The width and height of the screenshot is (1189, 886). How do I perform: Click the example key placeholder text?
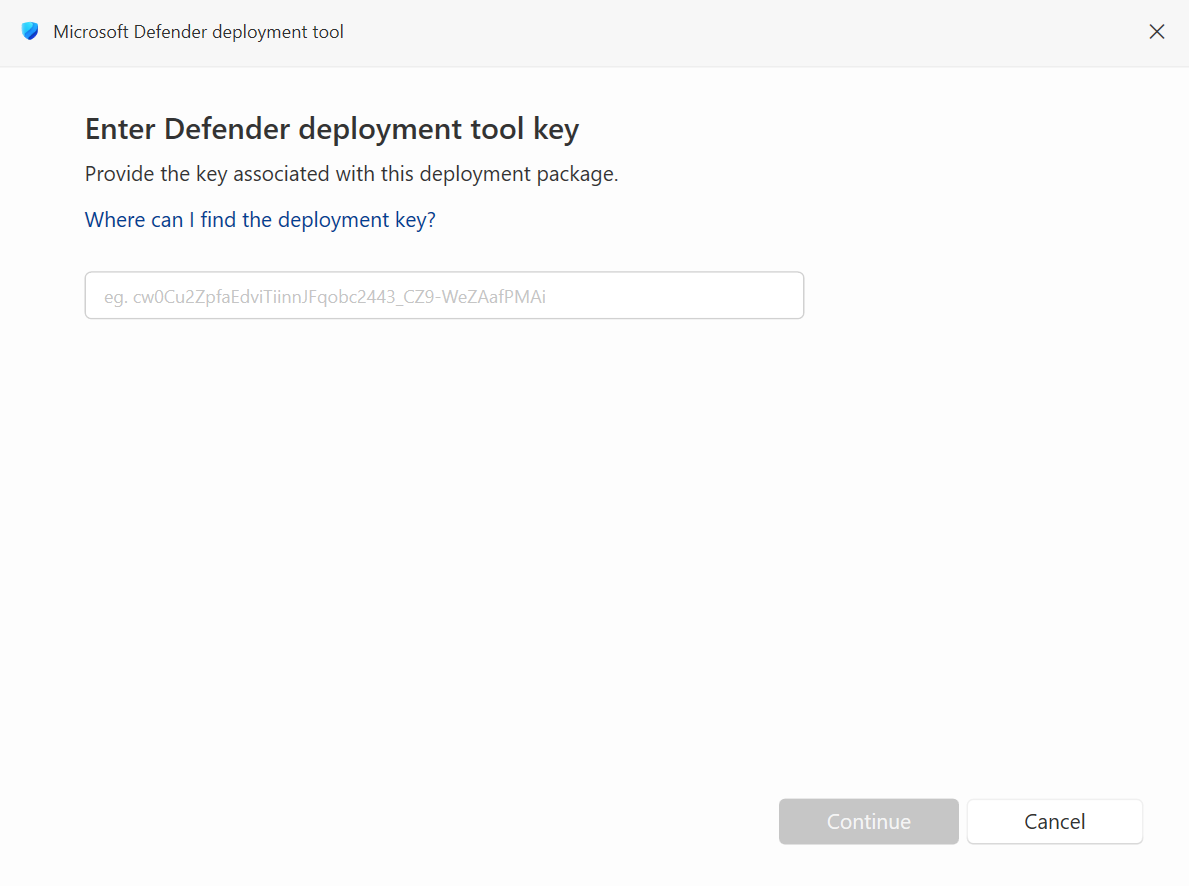(x=325, y=297)
